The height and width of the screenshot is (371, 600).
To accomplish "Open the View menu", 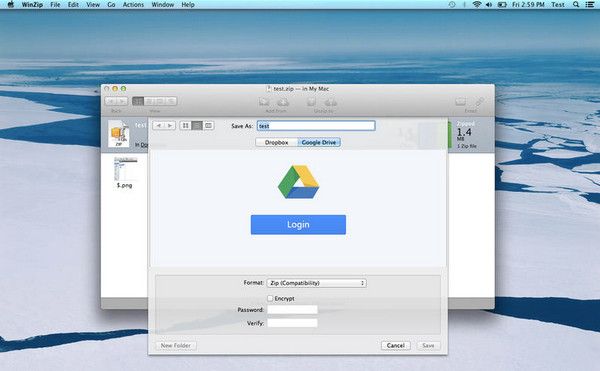I will tap(93, 5).
